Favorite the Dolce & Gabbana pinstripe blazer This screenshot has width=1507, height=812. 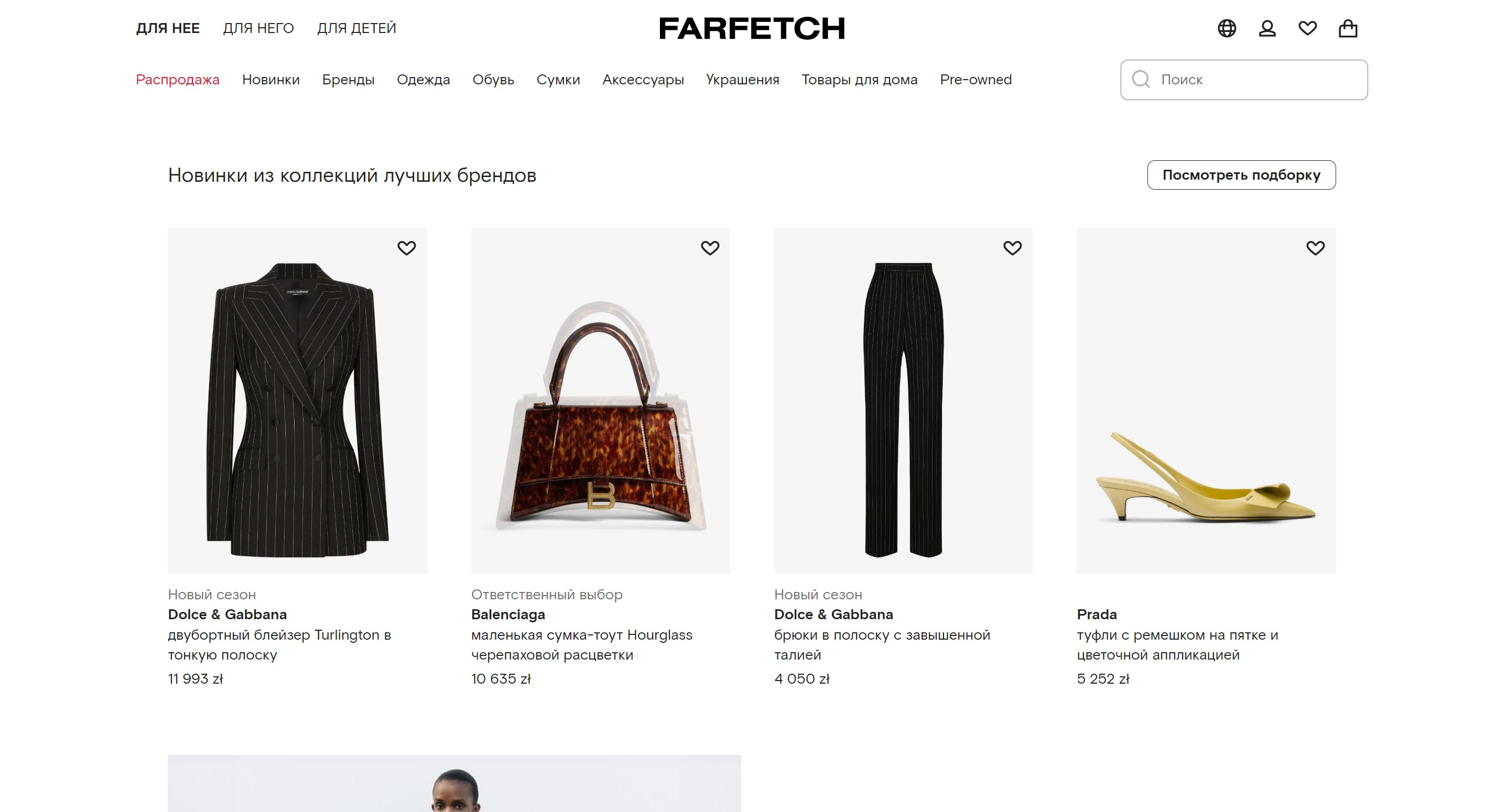(407, 248)
